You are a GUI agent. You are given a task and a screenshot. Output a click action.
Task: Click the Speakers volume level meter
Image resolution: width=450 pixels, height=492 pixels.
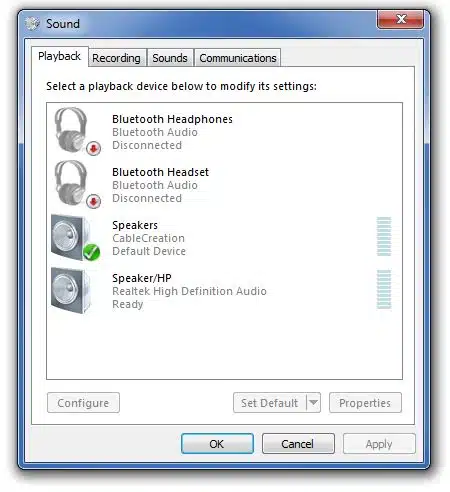pos(384,237)
